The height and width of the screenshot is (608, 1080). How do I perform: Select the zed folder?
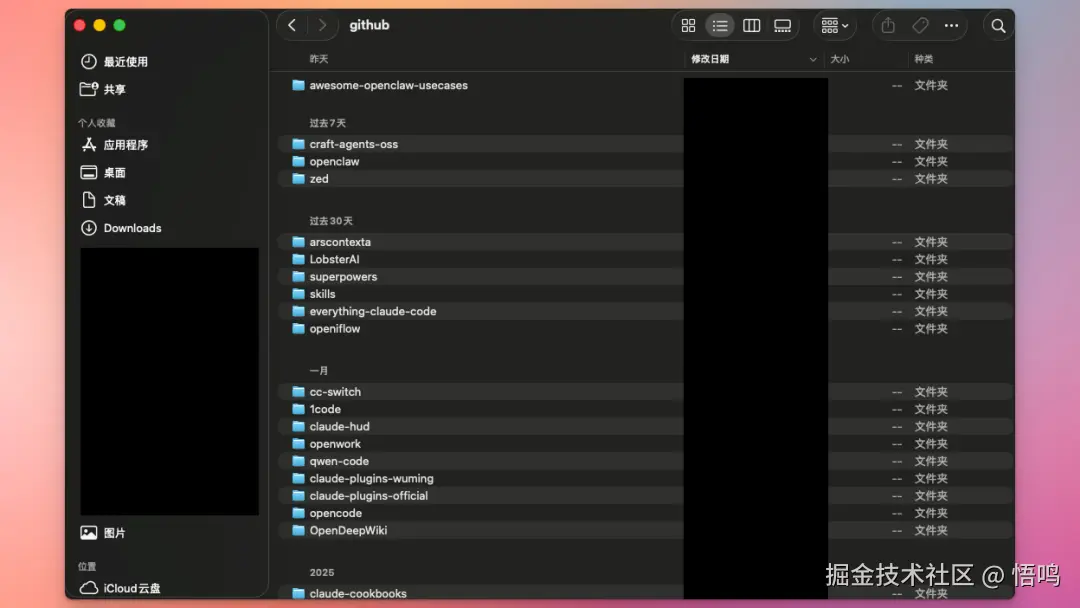click(x=319, y=178)
